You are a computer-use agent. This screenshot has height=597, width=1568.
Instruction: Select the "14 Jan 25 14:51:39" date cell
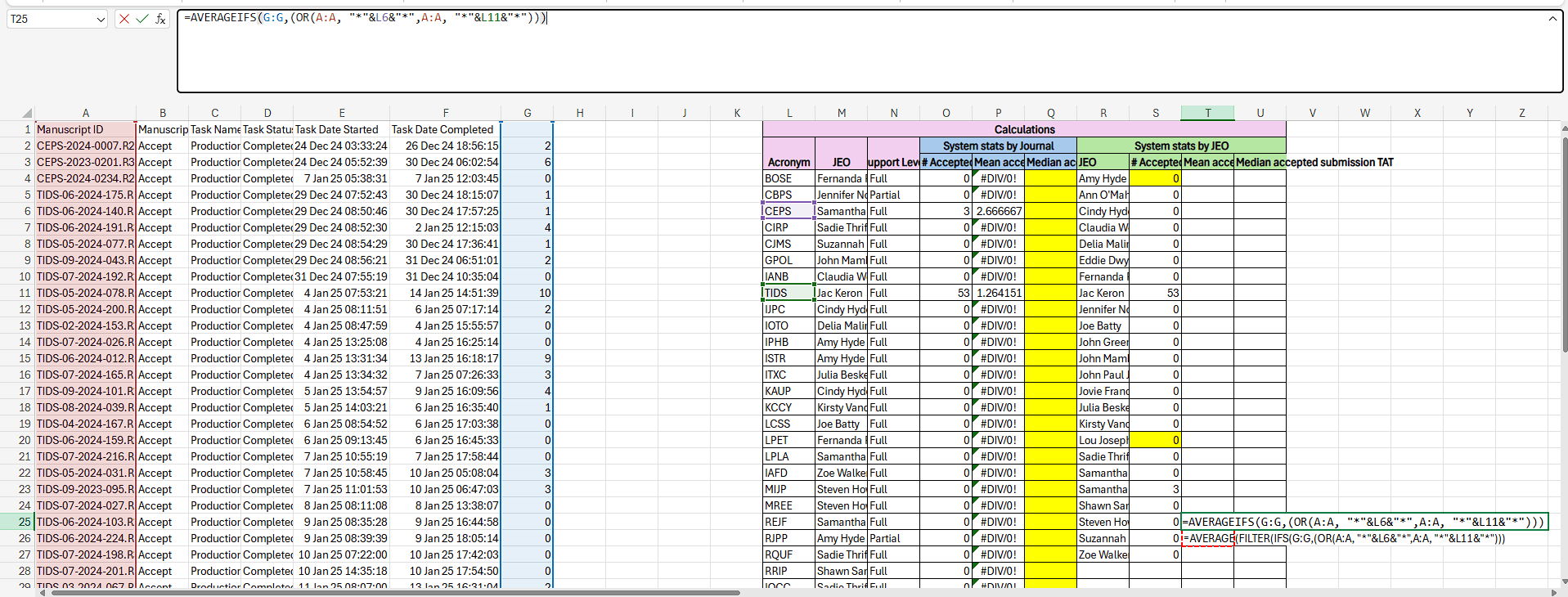tap(445, 293)
